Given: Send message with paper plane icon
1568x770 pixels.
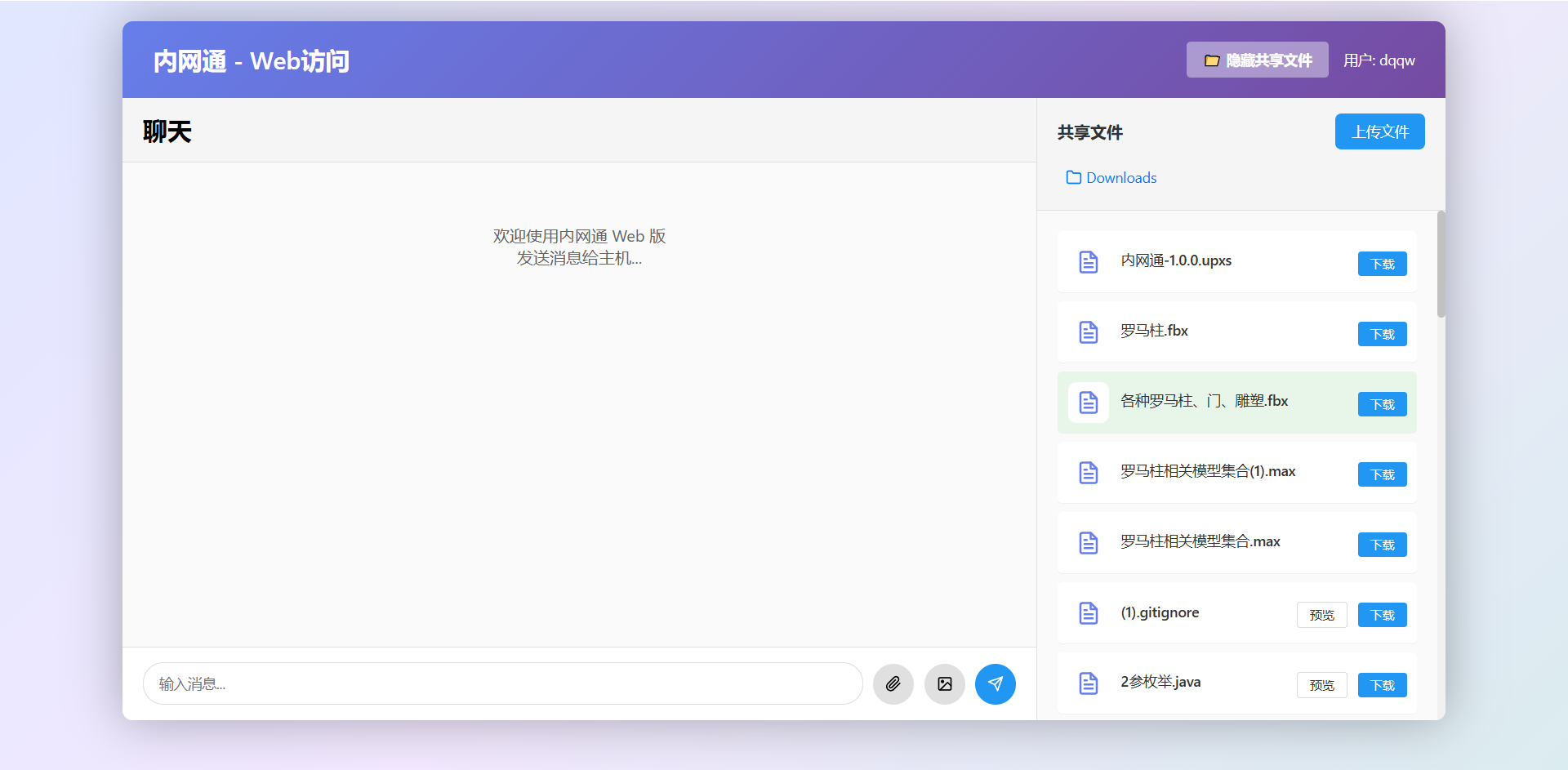Looking at the screenshot, I should 995,684.
